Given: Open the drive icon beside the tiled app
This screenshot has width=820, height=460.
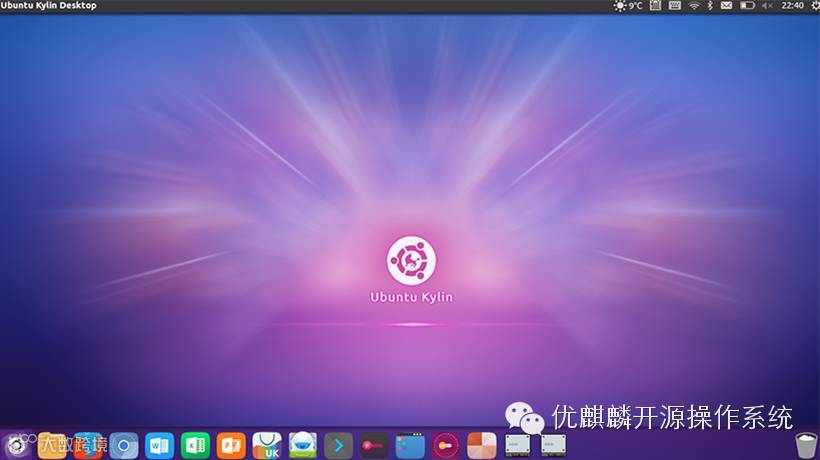Looking at the screenshot, I should [x=518, y=446].
